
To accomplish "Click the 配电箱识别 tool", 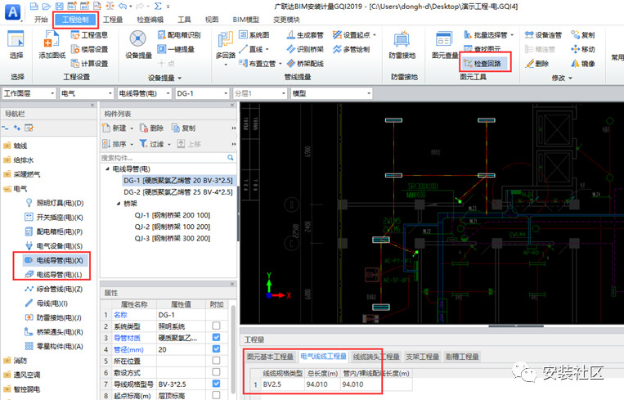I will pyautogui.click(x=179, y=35).
